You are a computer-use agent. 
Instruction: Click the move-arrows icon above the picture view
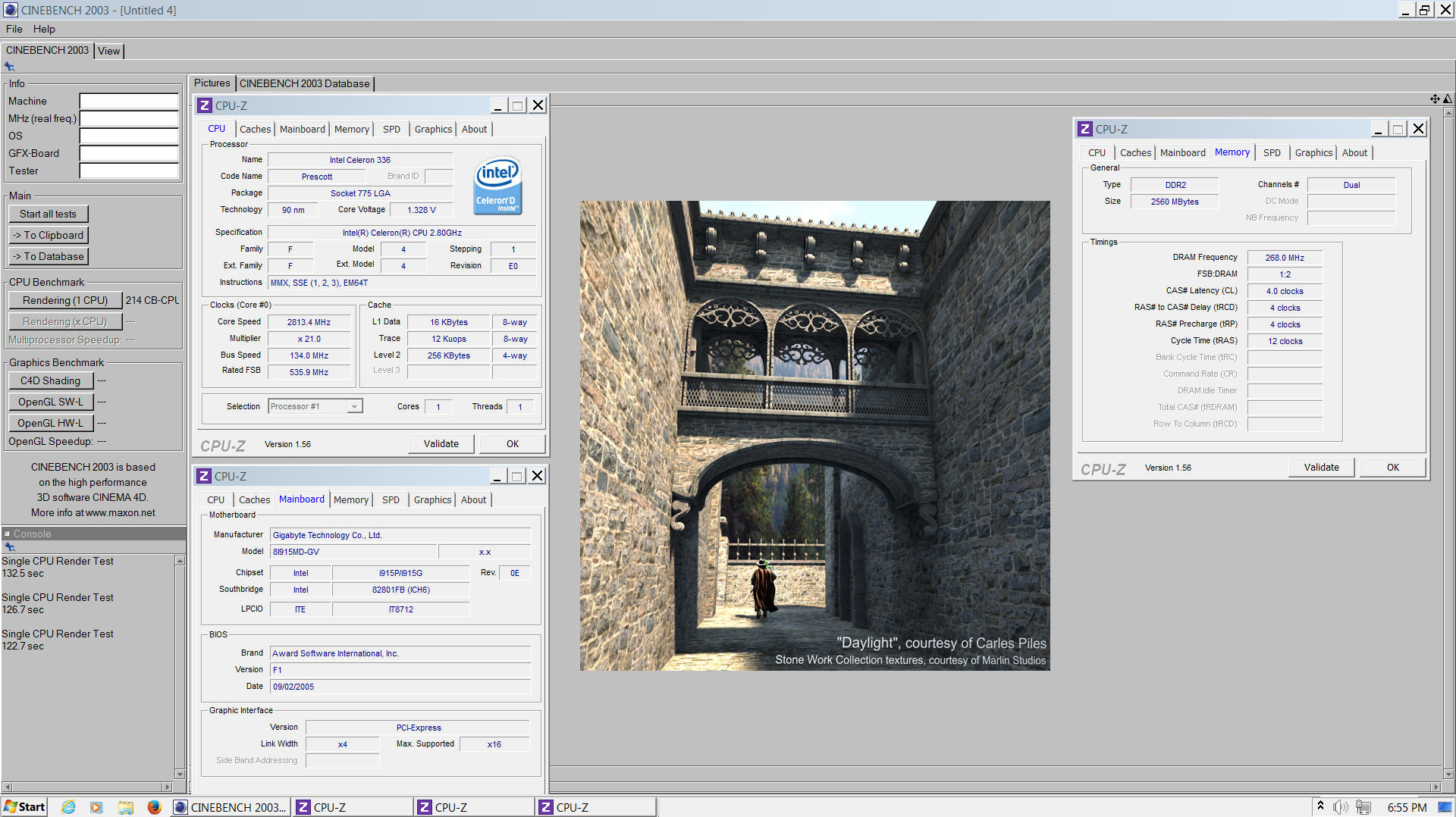(x=1435, y=99)
